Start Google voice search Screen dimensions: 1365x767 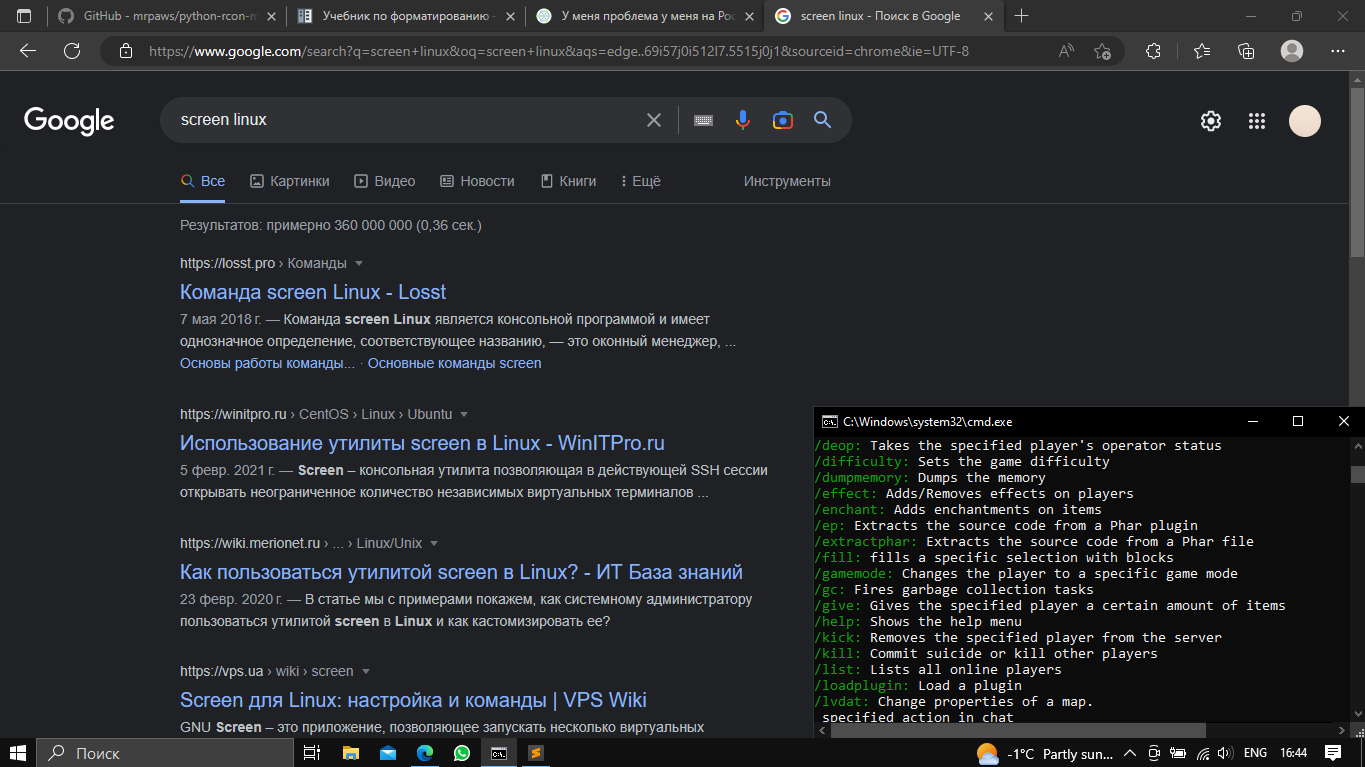pyautogui.click(x=742, y=120)
